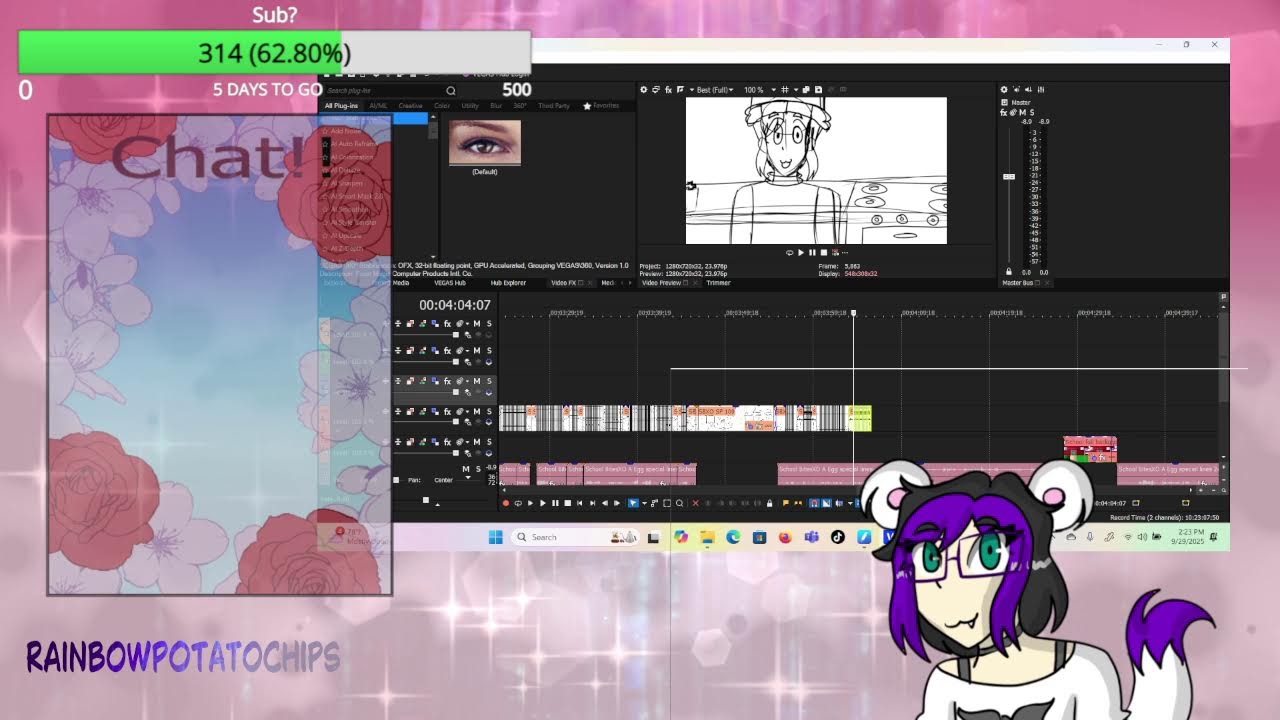Expand the first video track height
This screenshot has width=1280, height=720.
pyautogui.click(x=398, y=324)
